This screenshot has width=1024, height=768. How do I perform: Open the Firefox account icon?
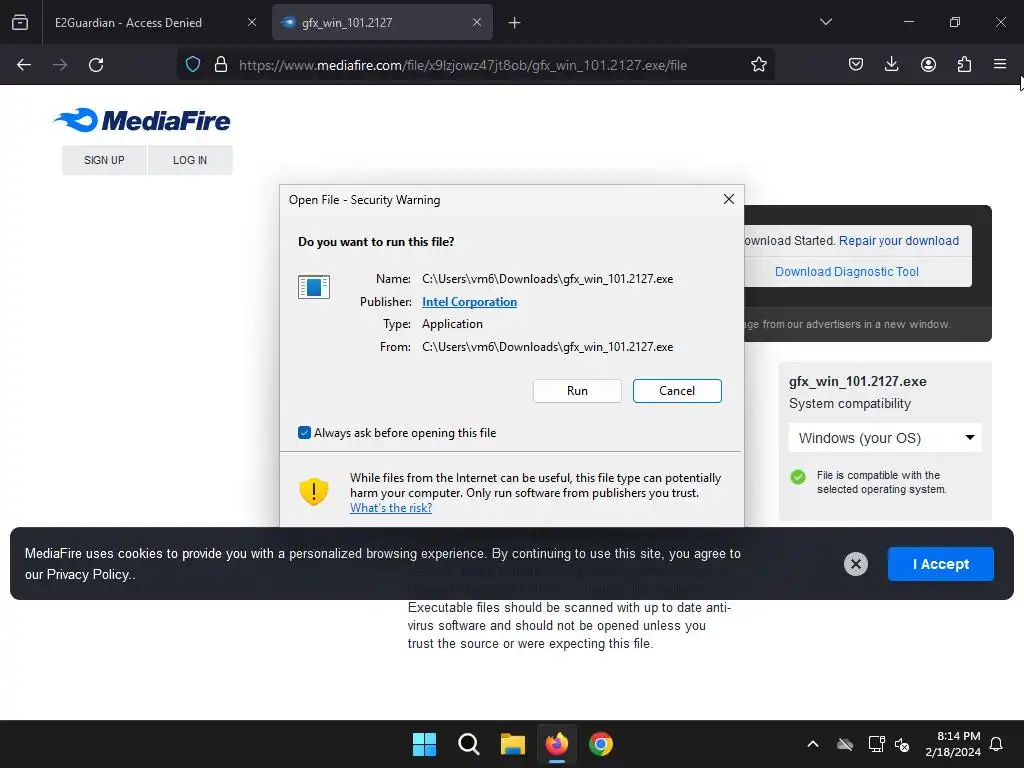[928, 64]
